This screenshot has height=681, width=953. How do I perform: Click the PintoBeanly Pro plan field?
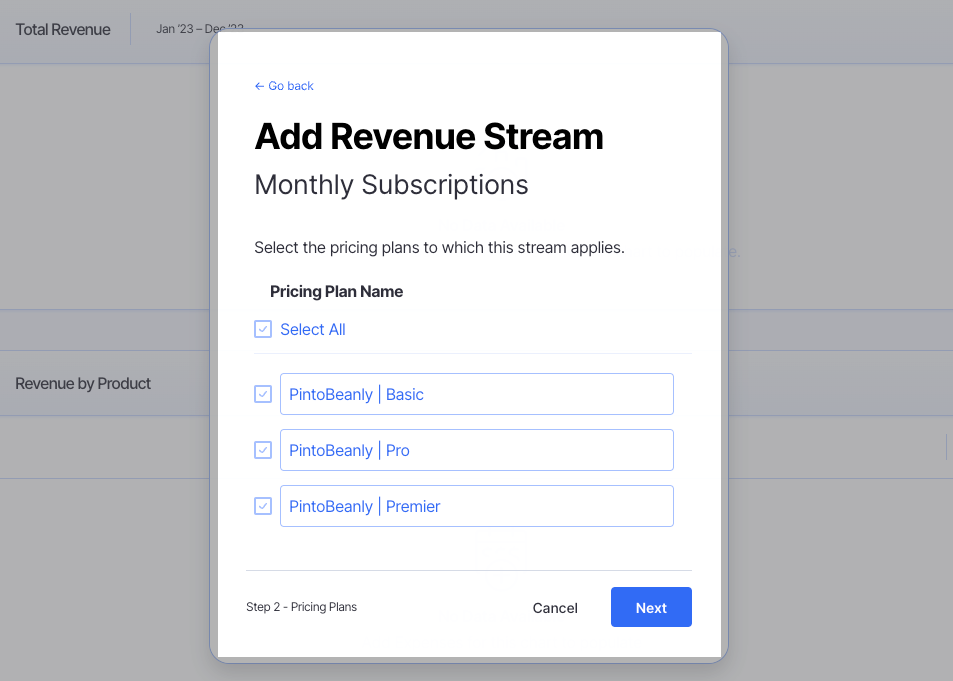[x=476, y=450]
